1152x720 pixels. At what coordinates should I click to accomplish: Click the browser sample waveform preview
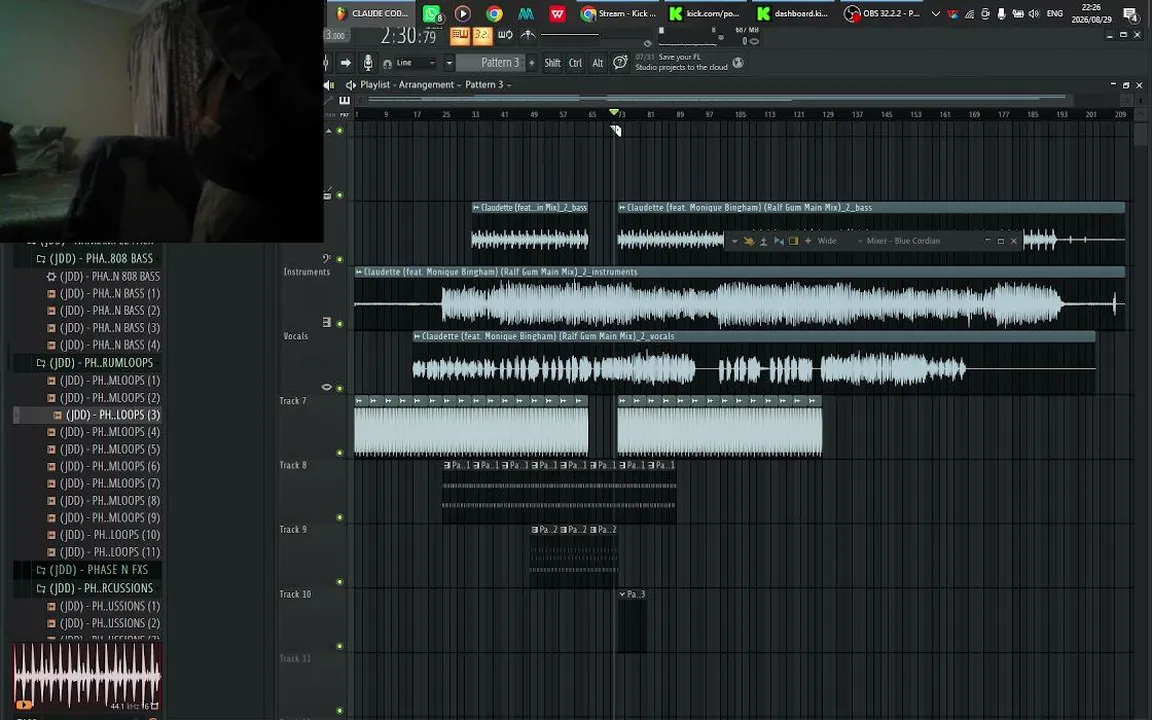click(x=87, y=676)
